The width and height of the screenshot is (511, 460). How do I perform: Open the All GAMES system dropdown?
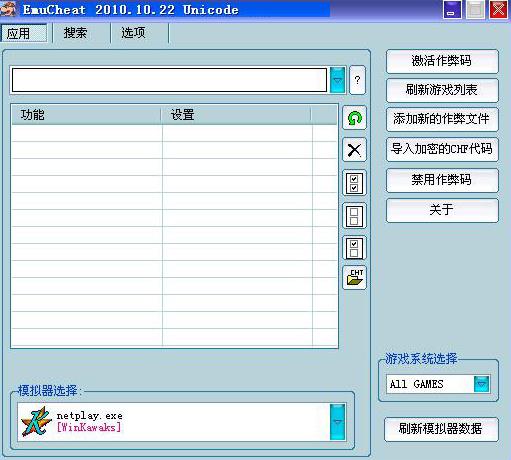[481, 384]
